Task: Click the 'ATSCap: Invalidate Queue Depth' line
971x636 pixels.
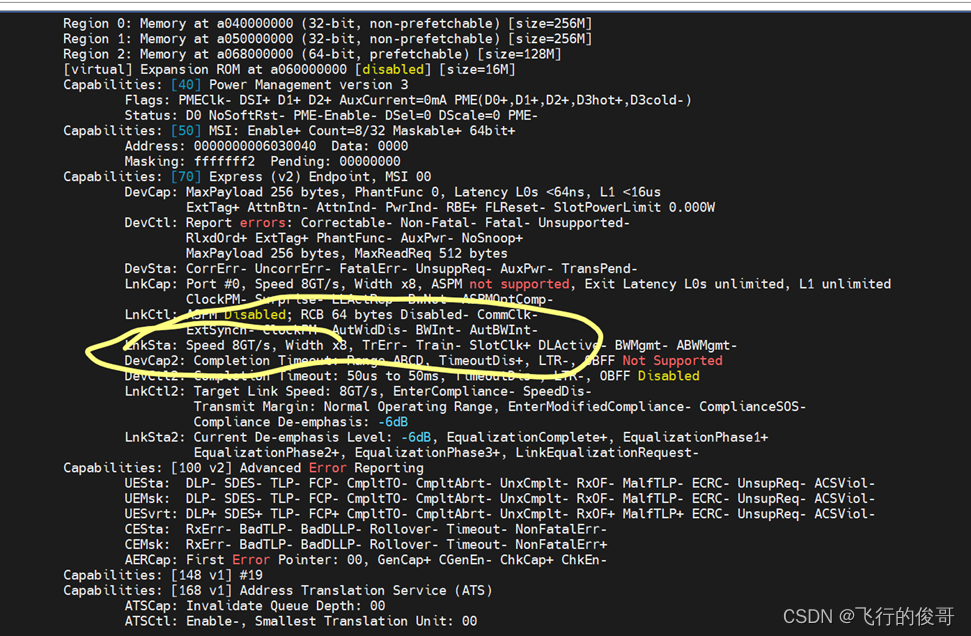Action: pos(255,606)
